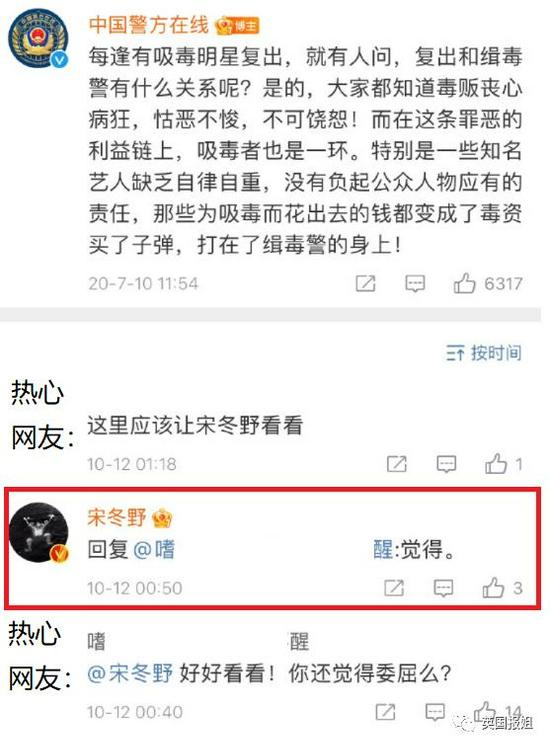The image size is (550, 748).
Task: Sort comments with 按时间 option
Action: (x=484, y=353)
